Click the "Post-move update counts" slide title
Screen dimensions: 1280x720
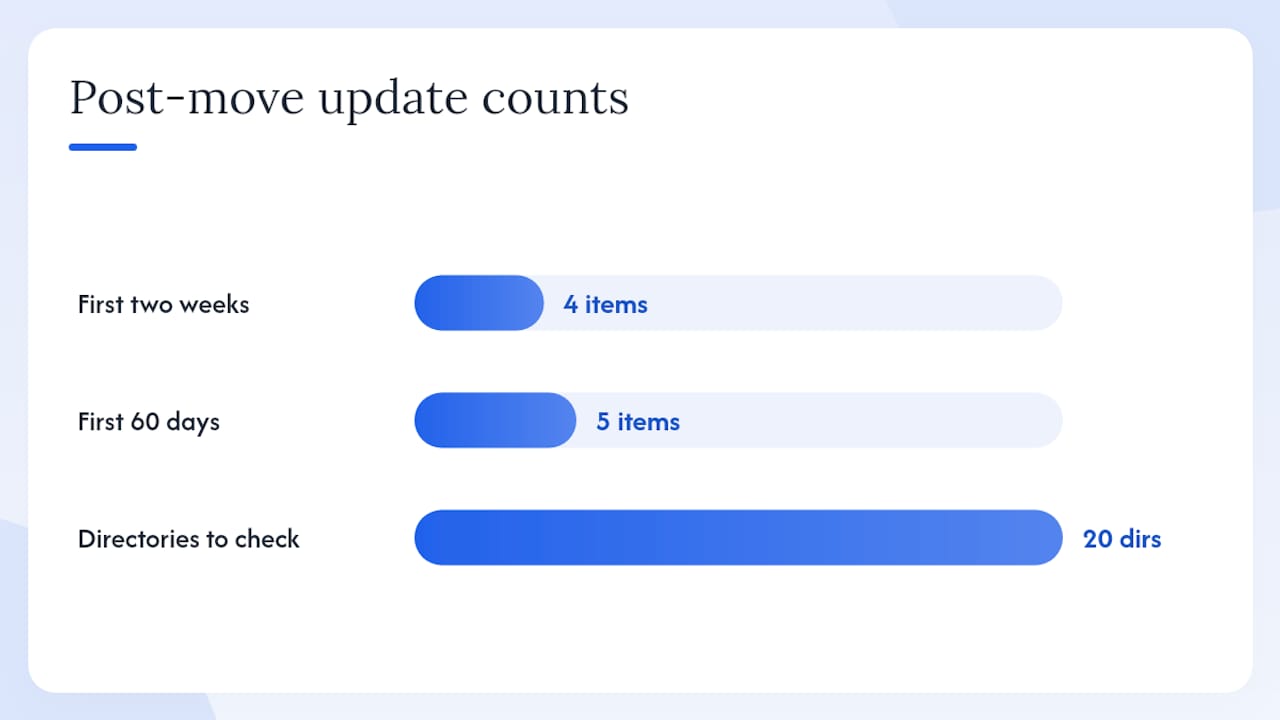tap(349, 99)
